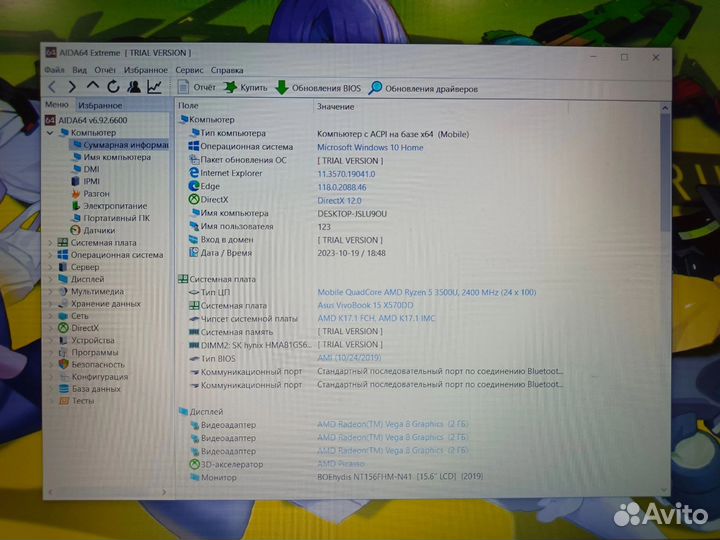Open the 11.3570.19041.0 Internet Explorer link
This screenshot has height=540, width=720.
tap(346, 174)
